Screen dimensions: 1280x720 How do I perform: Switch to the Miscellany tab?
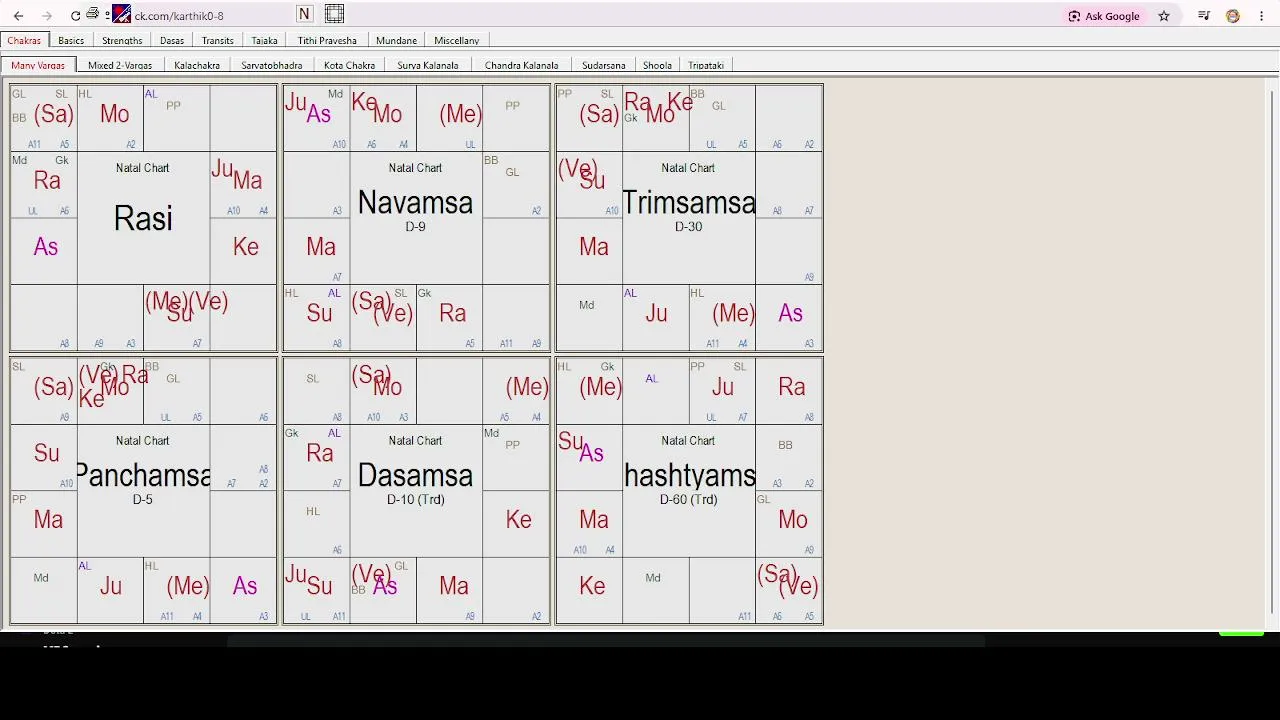pos(456,41)
